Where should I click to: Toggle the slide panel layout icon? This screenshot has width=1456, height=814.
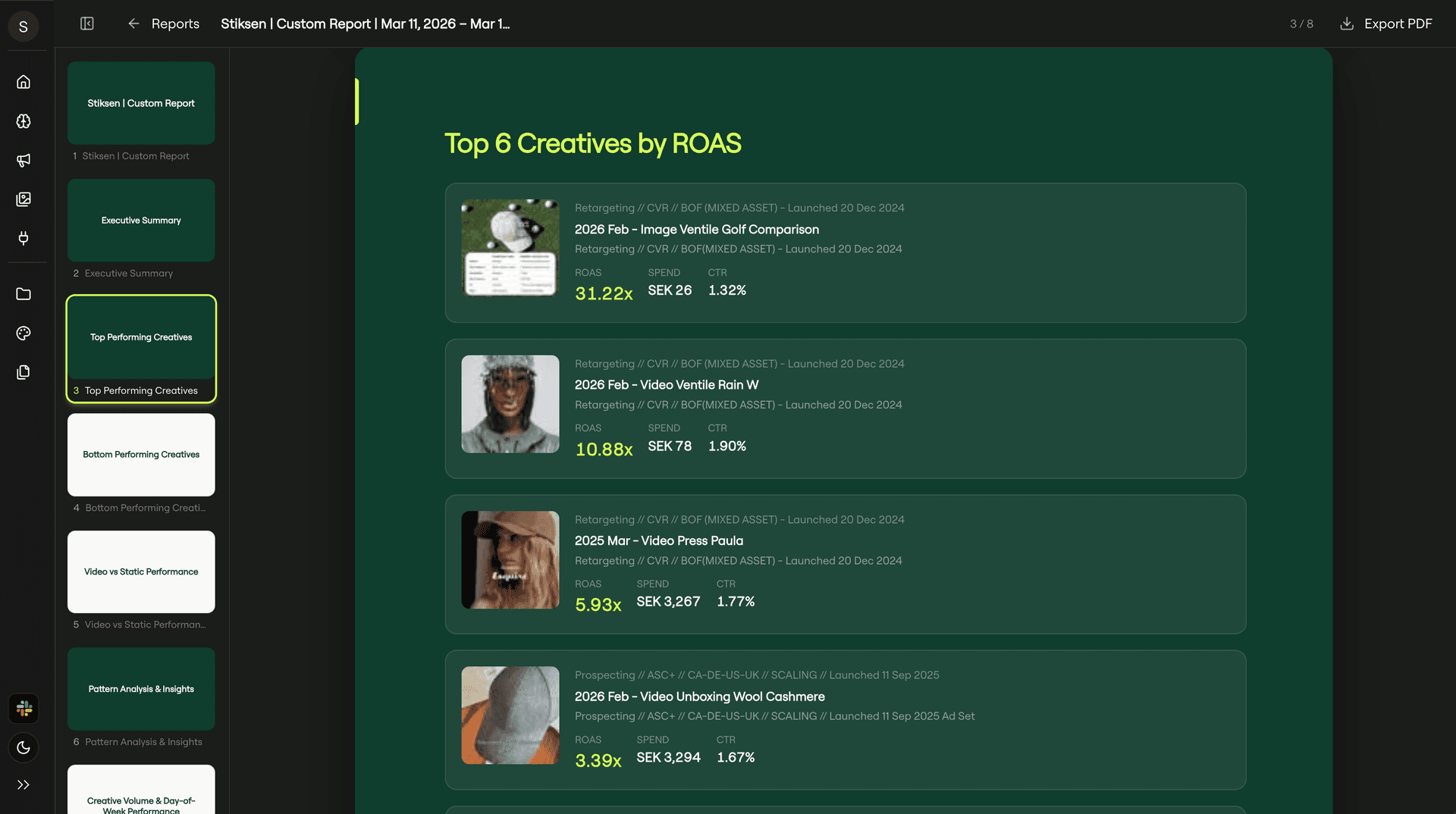click(87, 23)
